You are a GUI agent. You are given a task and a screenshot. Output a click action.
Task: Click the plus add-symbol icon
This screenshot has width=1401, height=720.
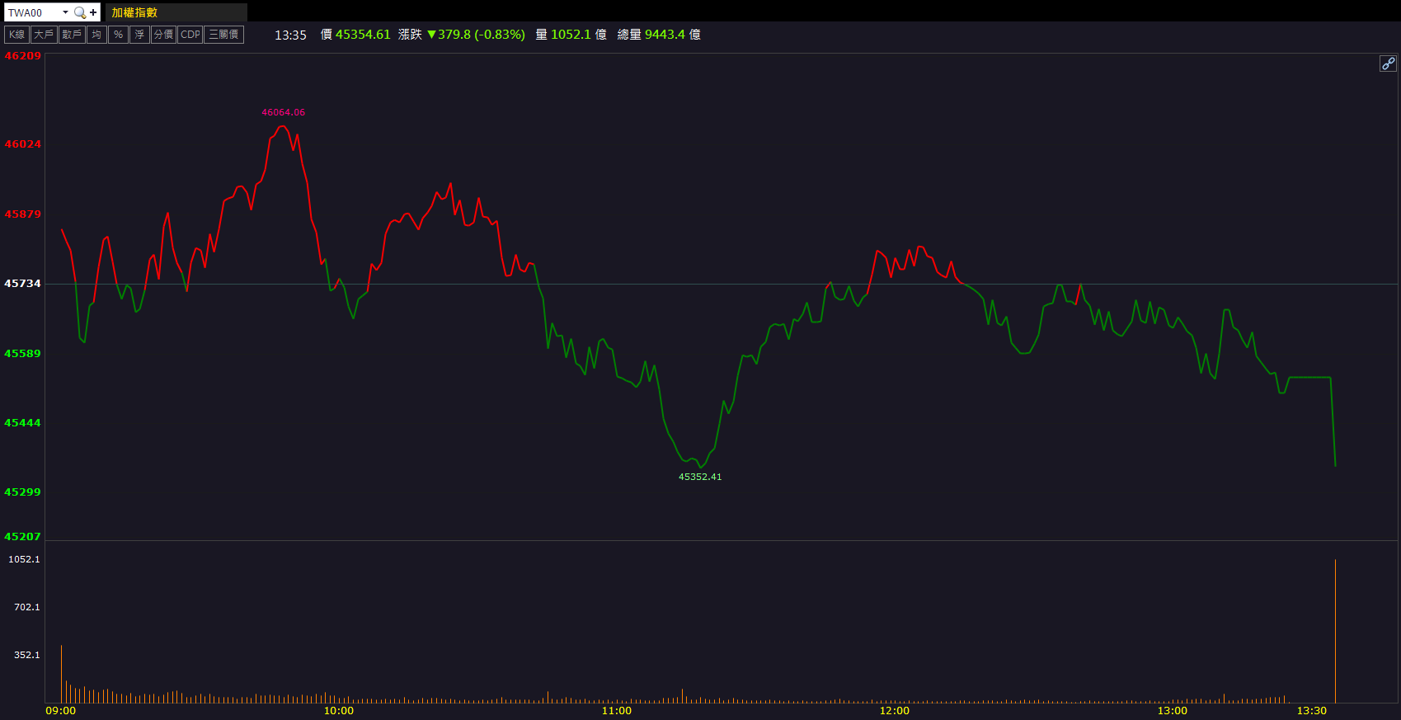(93, 13)
